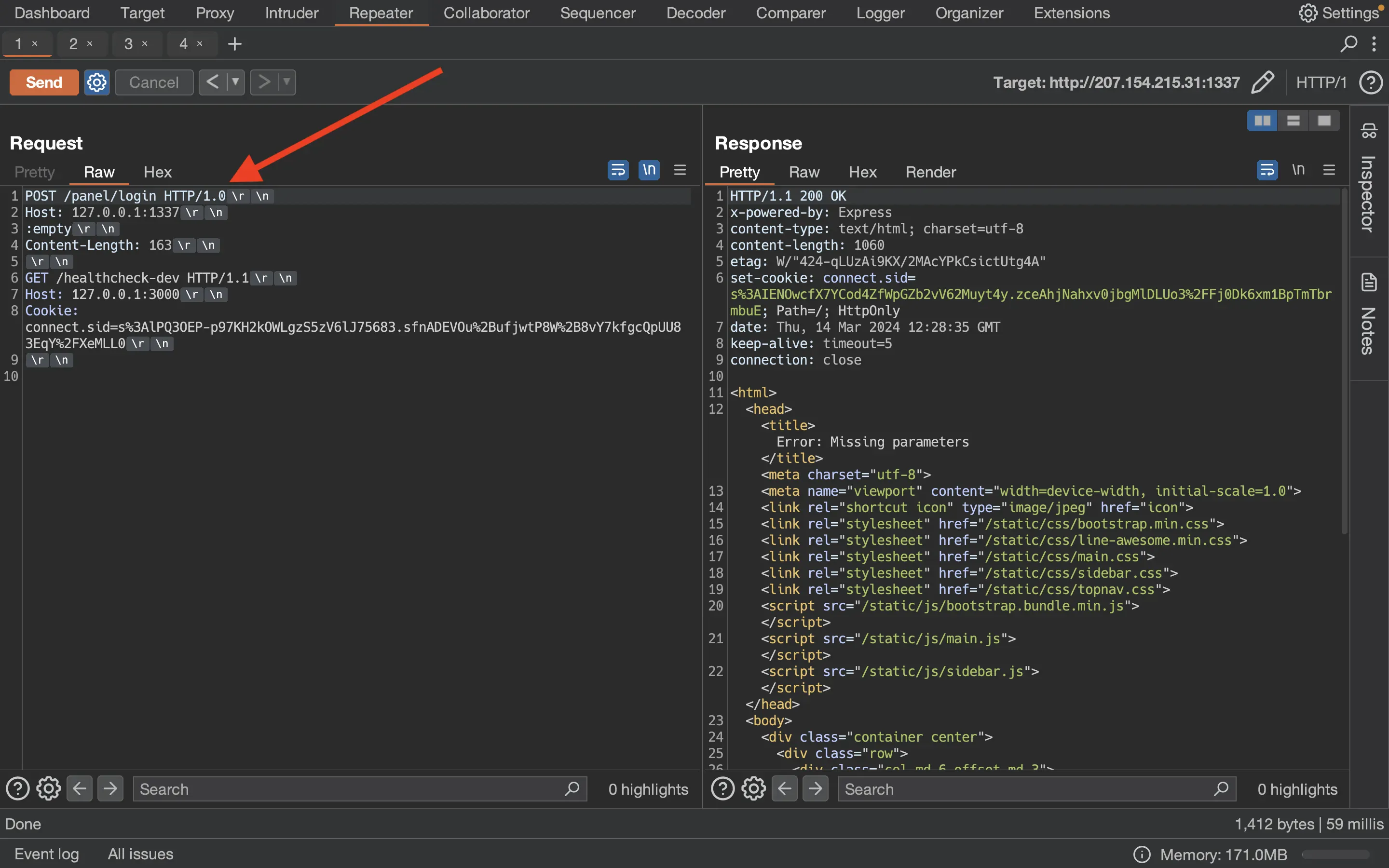Click the memory usage bar
Image resolution: width=1389 pixels, height=868 pixels.
click(x=1335, y=855)
